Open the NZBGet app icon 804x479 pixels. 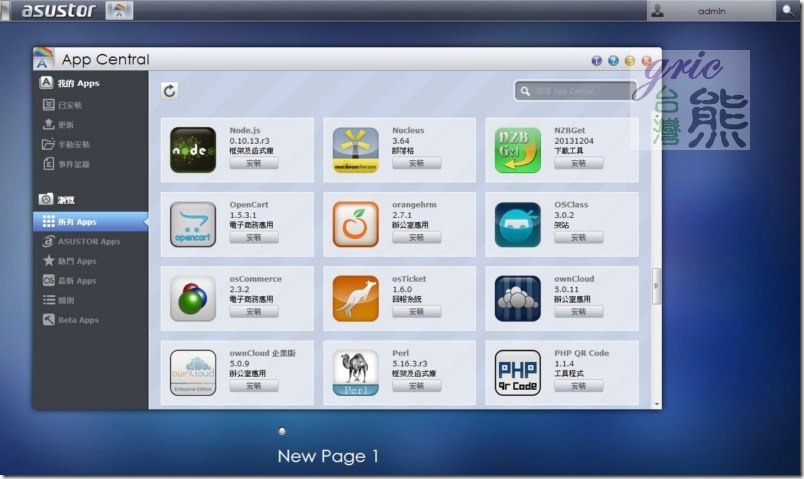click(517, 150)
